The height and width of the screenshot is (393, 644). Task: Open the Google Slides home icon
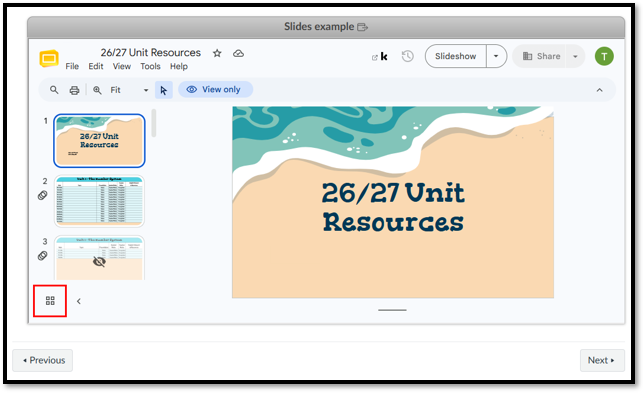pyautogui.click(x=49, y=58)
